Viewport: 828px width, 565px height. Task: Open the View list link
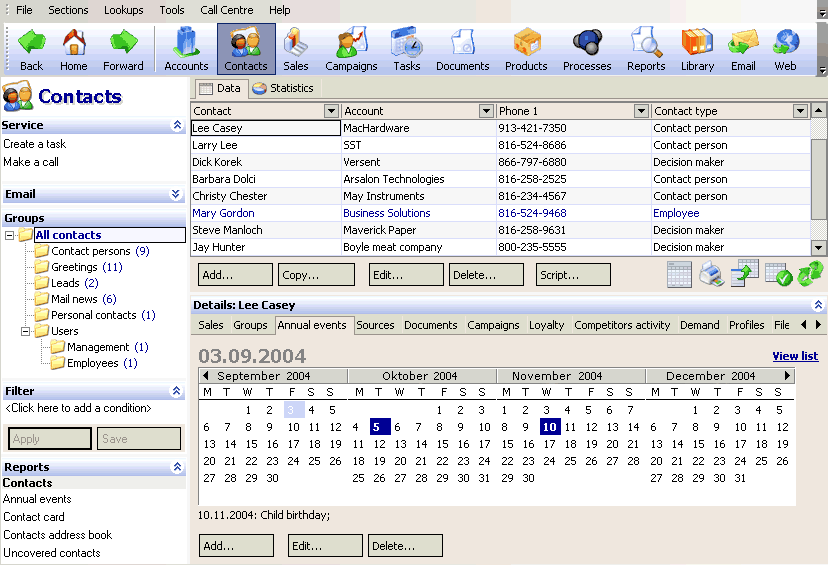(795, 356)
